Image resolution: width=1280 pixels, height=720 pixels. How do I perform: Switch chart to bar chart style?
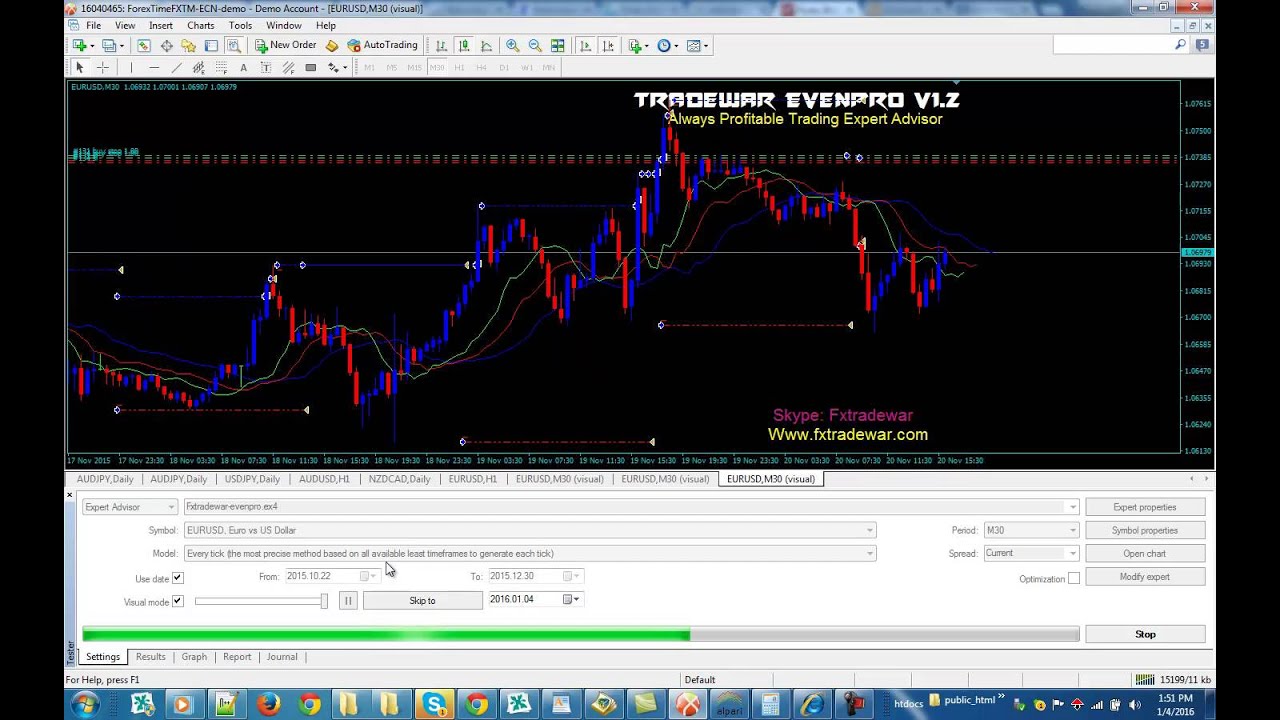tap(441, 45)
